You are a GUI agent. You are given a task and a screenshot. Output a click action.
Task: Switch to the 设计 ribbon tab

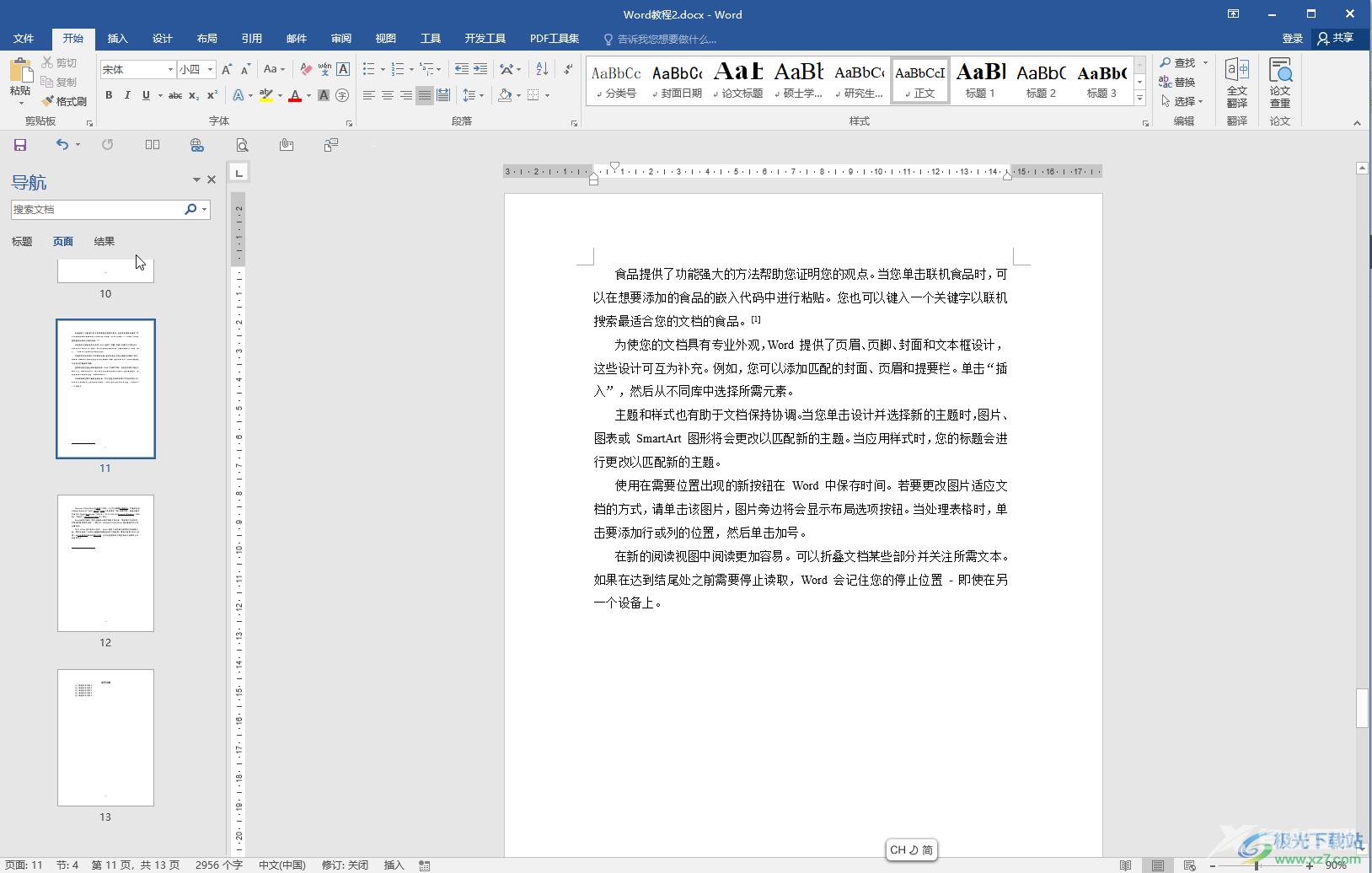point(162,39)
